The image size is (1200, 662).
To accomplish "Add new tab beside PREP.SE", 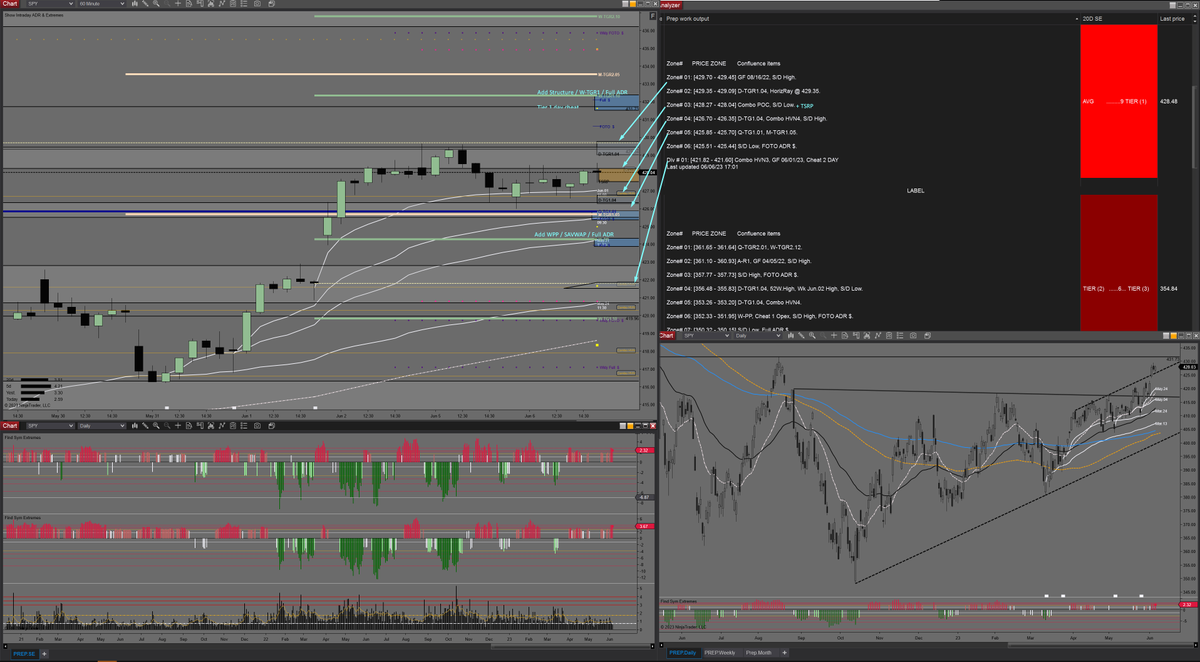I will click(x=45, y=654).
